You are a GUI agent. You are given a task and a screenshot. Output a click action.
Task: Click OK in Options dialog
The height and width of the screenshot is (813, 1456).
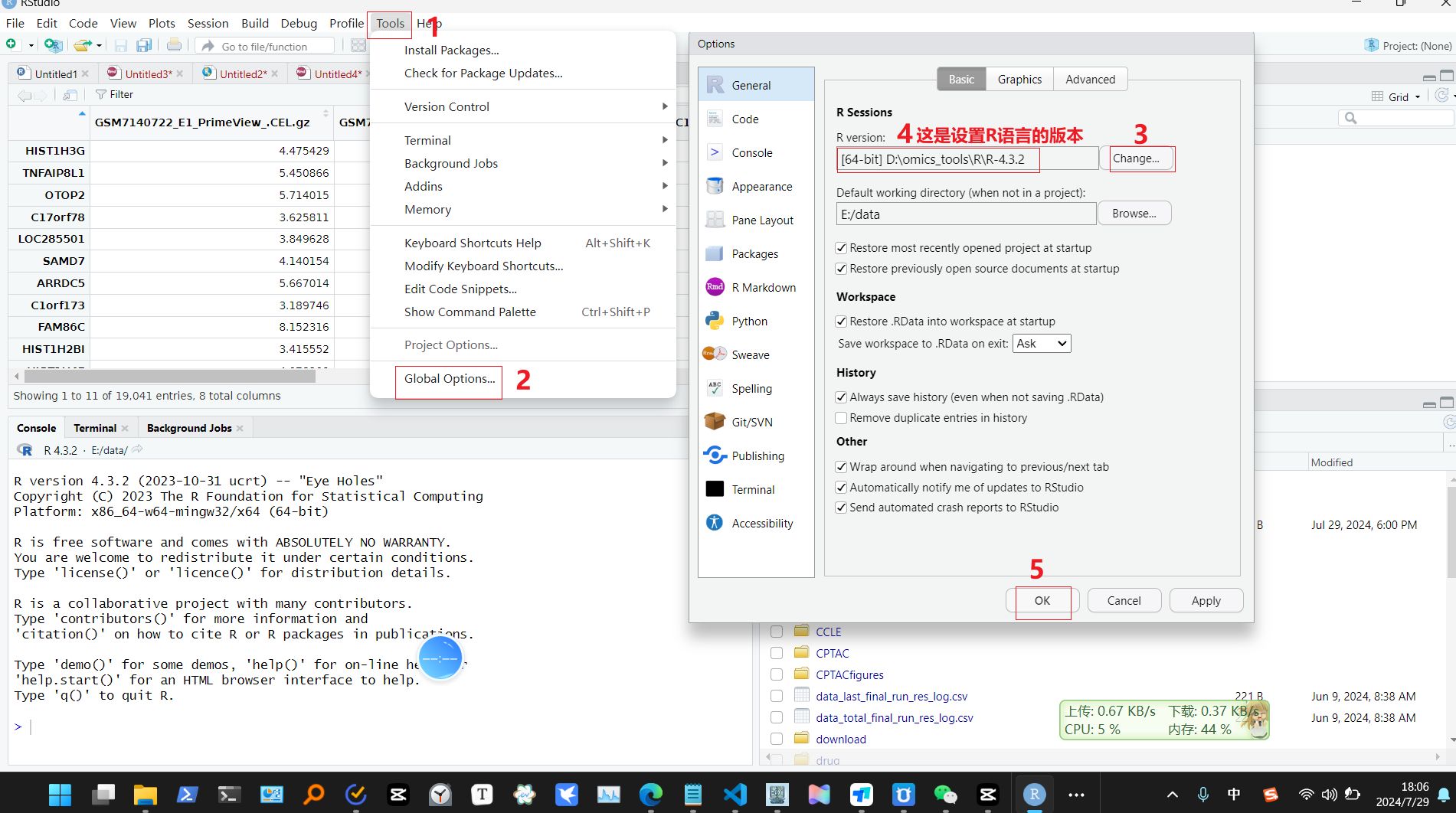[x=1042, y=601]
